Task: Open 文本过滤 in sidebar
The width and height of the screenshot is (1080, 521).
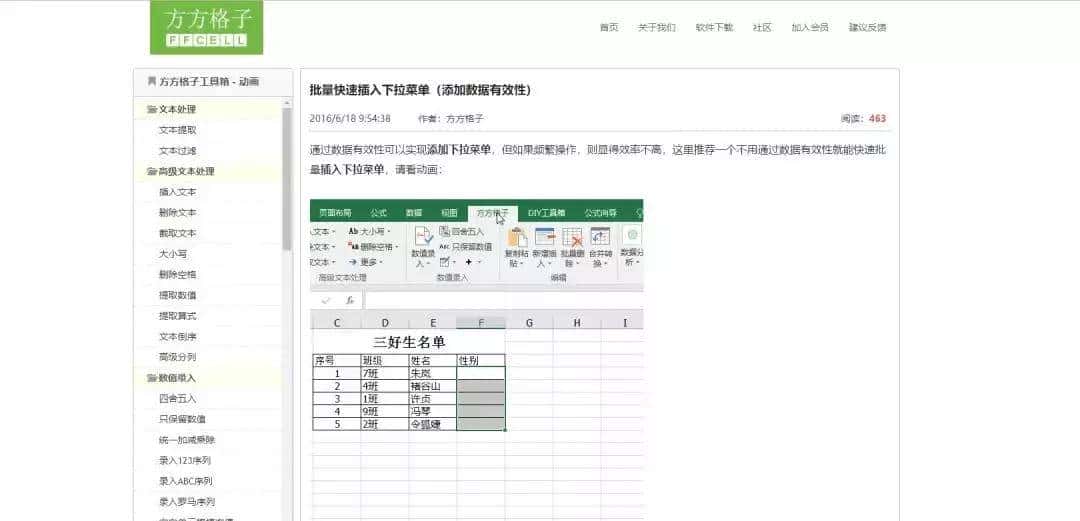Action: point(178,151)
